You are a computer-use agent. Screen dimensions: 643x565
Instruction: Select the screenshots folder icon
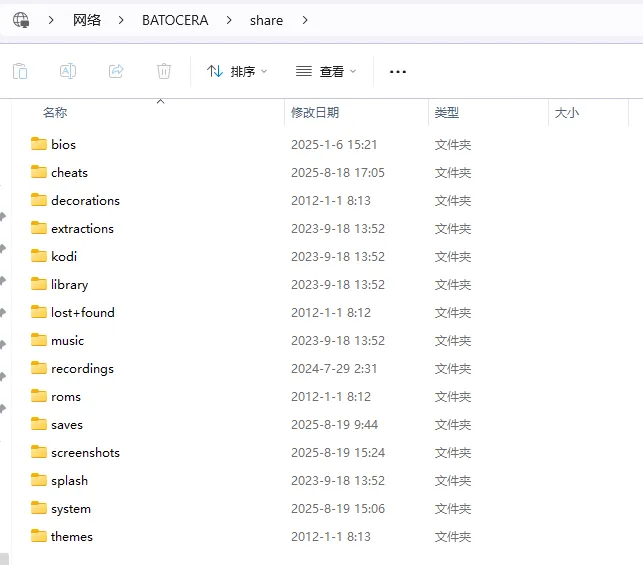39,452
